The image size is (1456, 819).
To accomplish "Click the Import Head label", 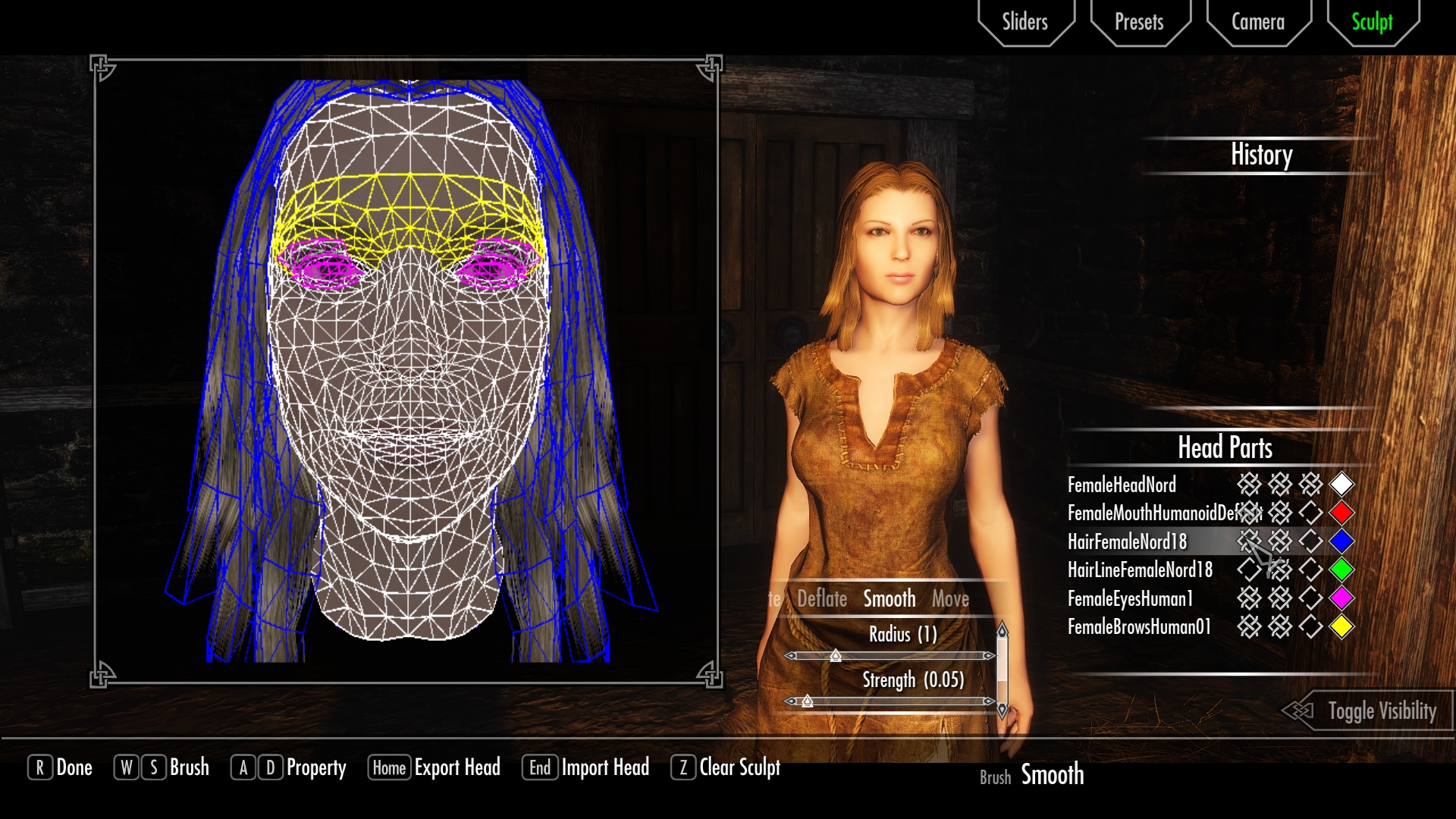I will [x=605, y=767].
